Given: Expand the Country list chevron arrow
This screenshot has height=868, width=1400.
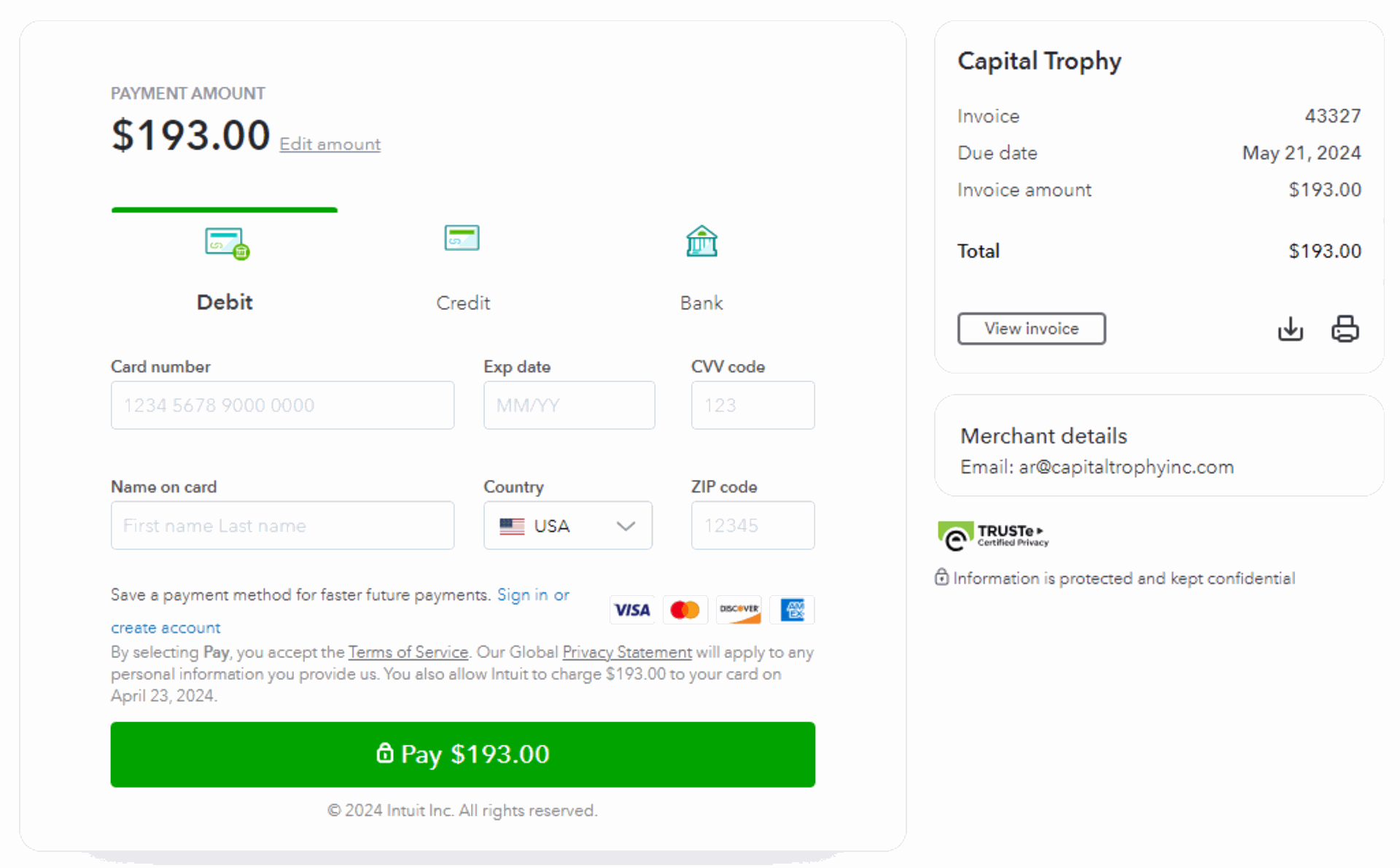Looking at the screenshot, I should 626,526.
